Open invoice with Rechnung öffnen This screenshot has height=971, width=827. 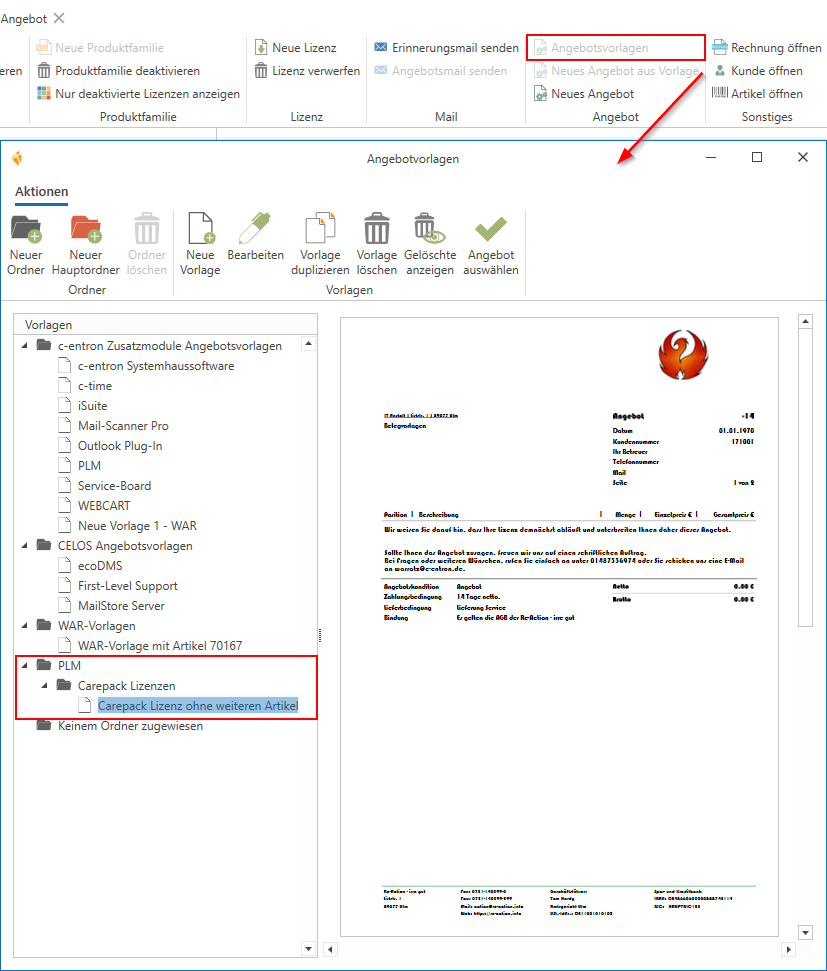pyautogui.click(x=766, y=48)
